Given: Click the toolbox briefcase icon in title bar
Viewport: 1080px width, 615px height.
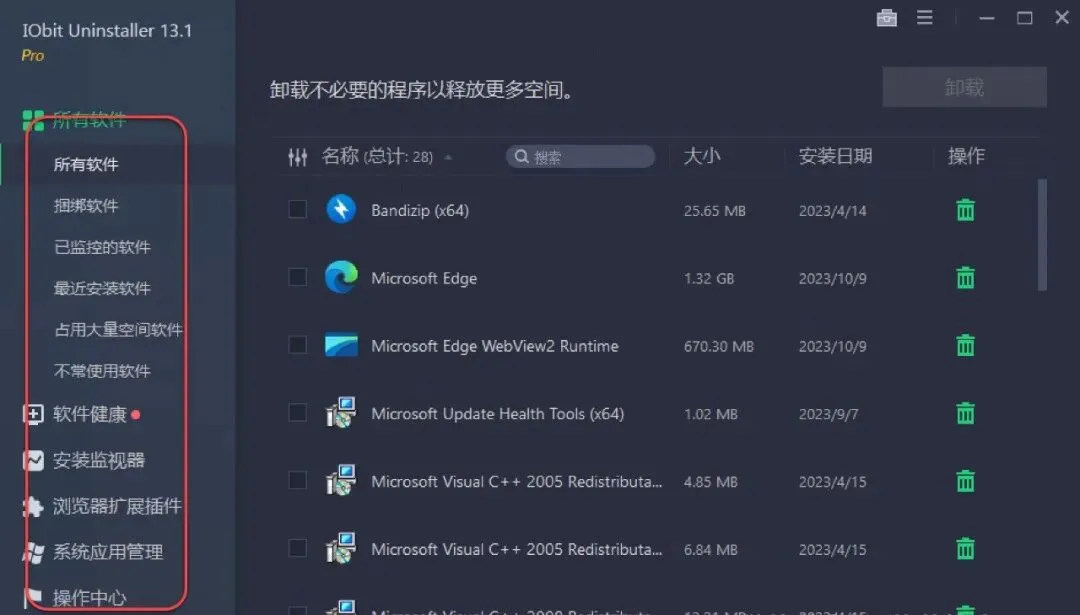Looking at the screenshot, I should tap(886, 18).
